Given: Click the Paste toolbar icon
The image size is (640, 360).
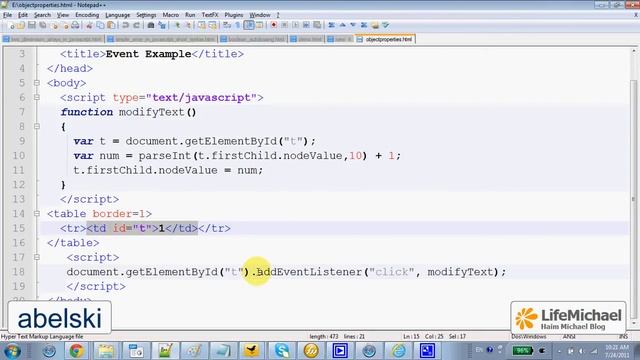Looking at the screenshot, I should [x=111, y=25].
